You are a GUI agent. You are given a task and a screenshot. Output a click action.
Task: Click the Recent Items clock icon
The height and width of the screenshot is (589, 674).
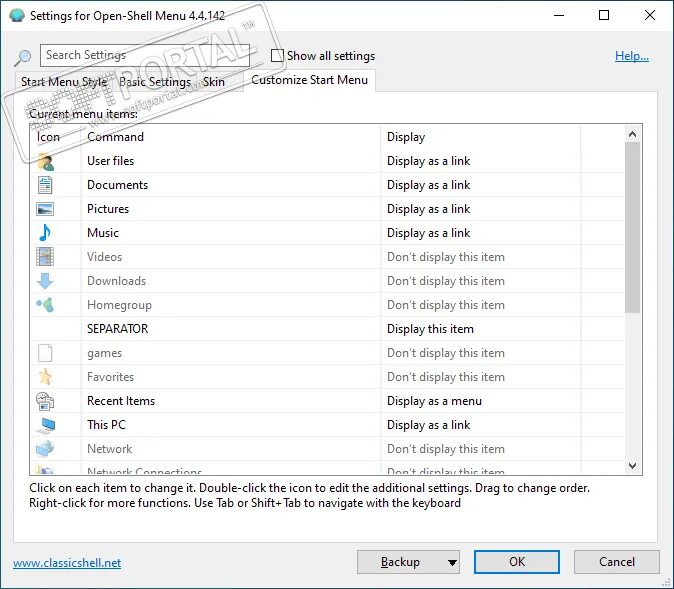coord(45,401)
